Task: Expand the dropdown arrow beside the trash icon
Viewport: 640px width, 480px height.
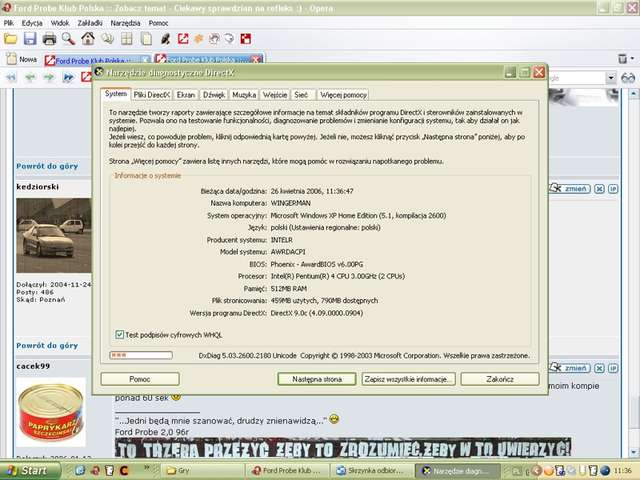Action: (633, 59)
